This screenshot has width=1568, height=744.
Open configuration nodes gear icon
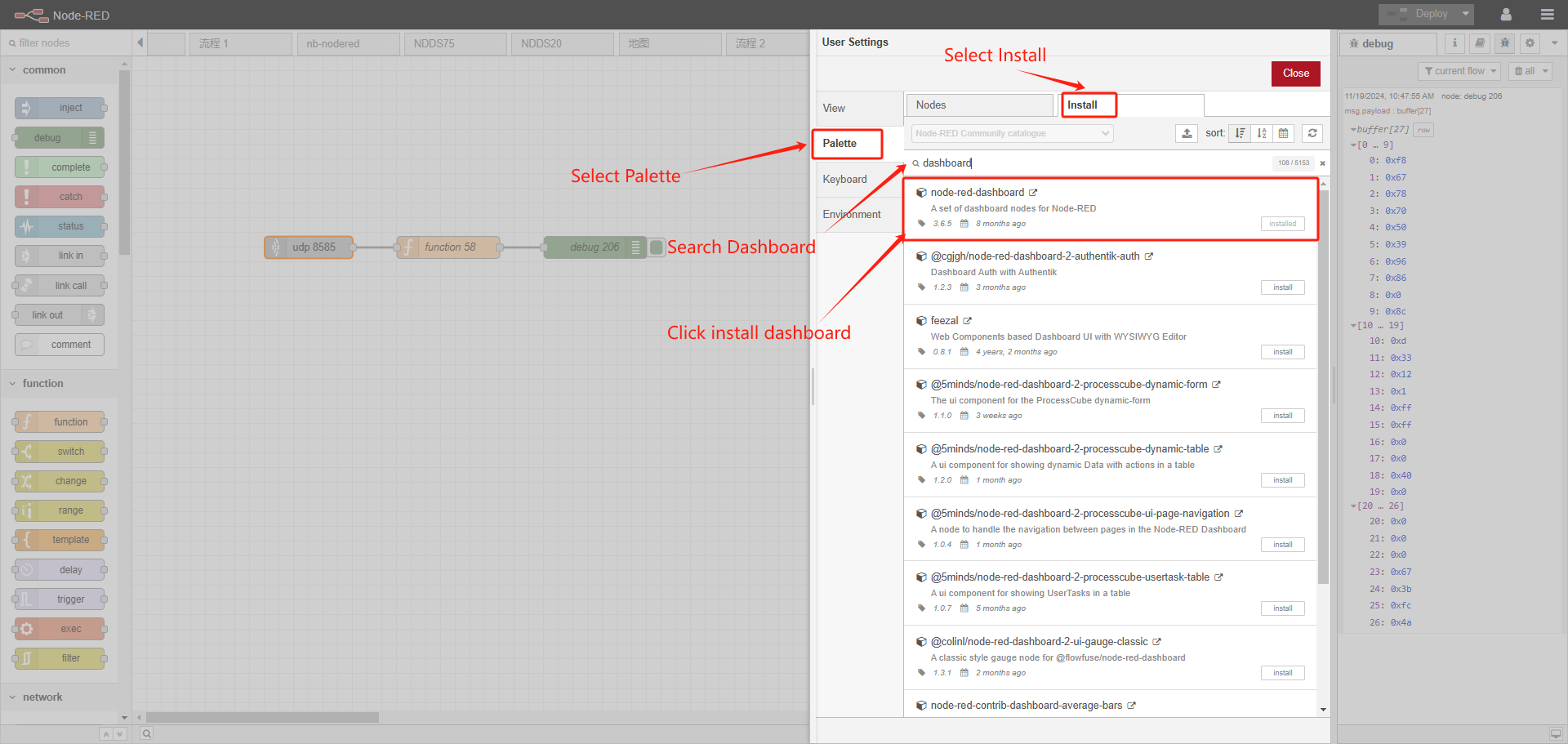coord(1530,43)
